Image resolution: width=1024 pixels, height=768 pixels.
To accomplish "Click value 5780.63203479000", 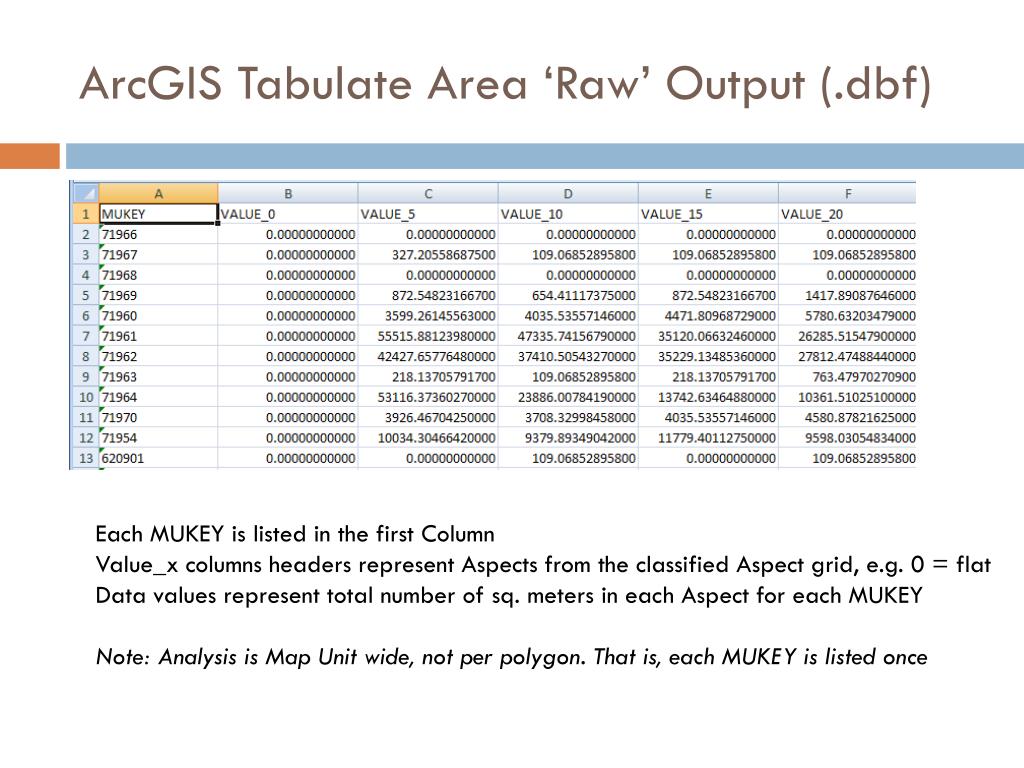I will pos(848,316).
